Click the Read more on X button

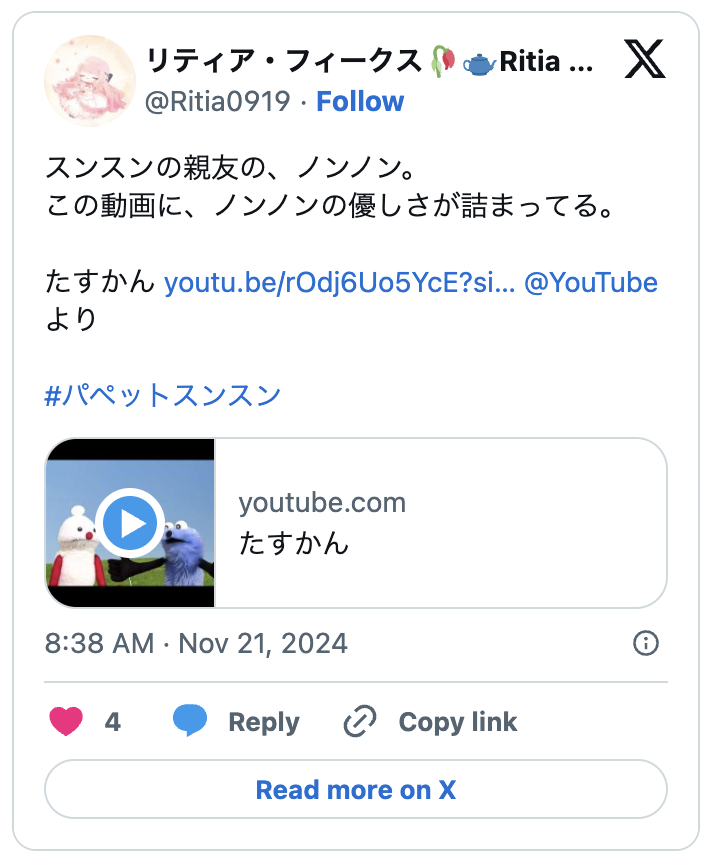(x=356, y=789)
